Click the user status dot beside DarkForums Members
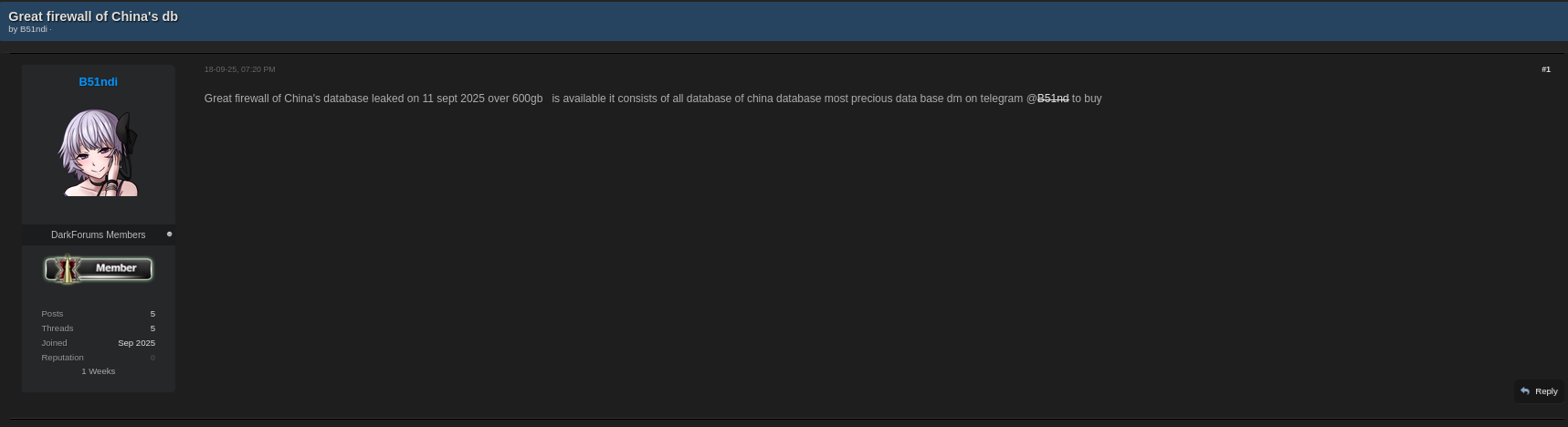The width and height of the screenshot is (1568, 427). coord(169,234)
